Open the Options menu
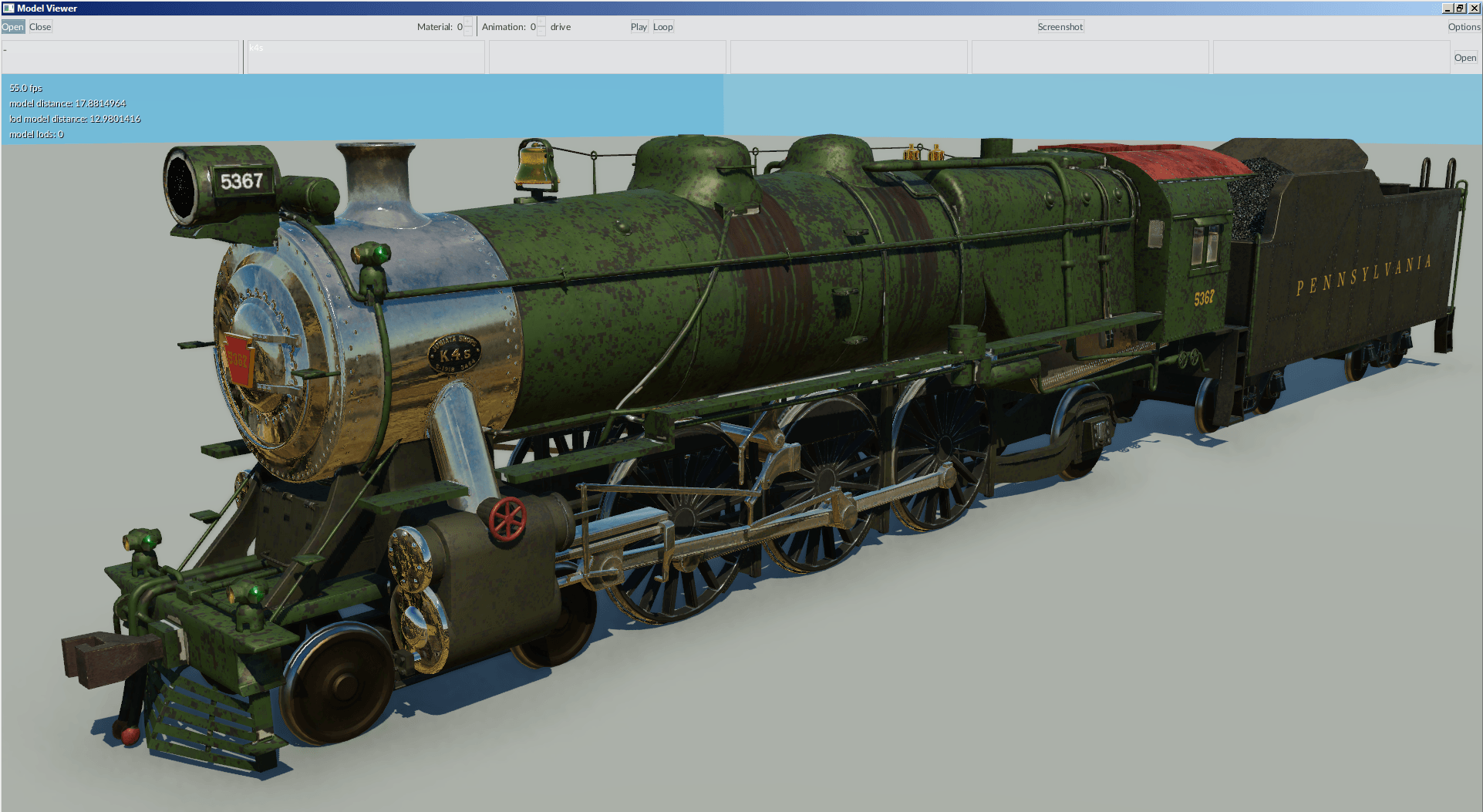Viewport: 1483px width, 812px height. (1464, 27)
